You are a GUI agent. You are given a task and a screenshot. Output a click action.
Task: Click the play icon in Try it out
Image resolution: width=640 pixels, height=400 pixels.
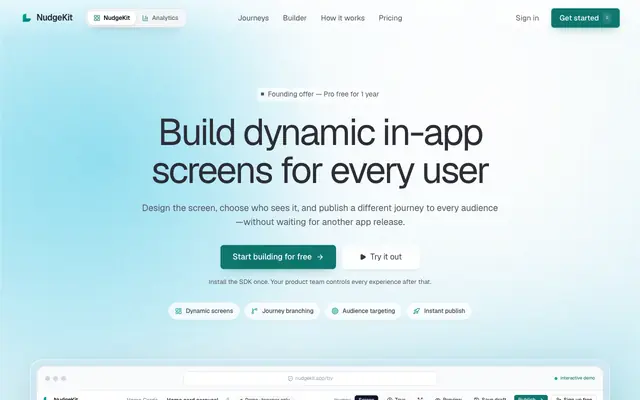[x=362, y=257]
